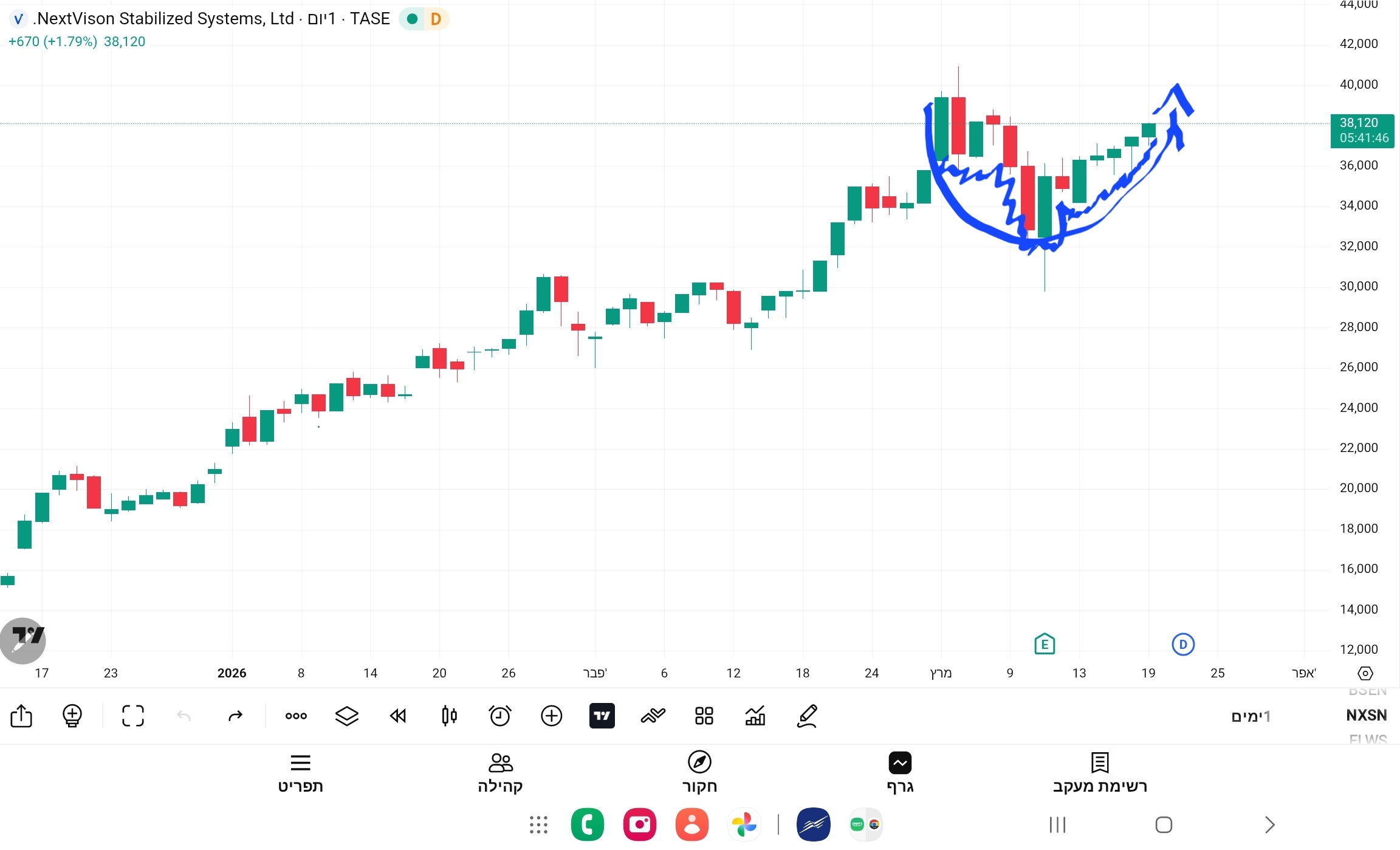
Task: Toggle the orange D badge in header
Action: 436,19
